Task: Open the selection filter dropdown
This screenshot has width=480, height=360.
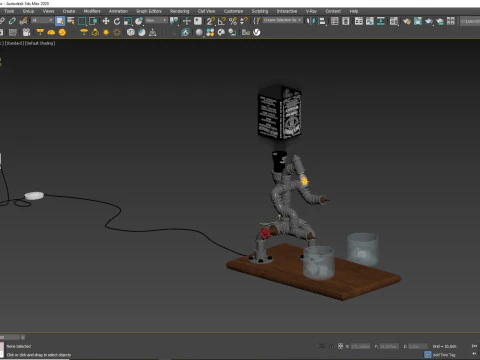Action: 42,21
